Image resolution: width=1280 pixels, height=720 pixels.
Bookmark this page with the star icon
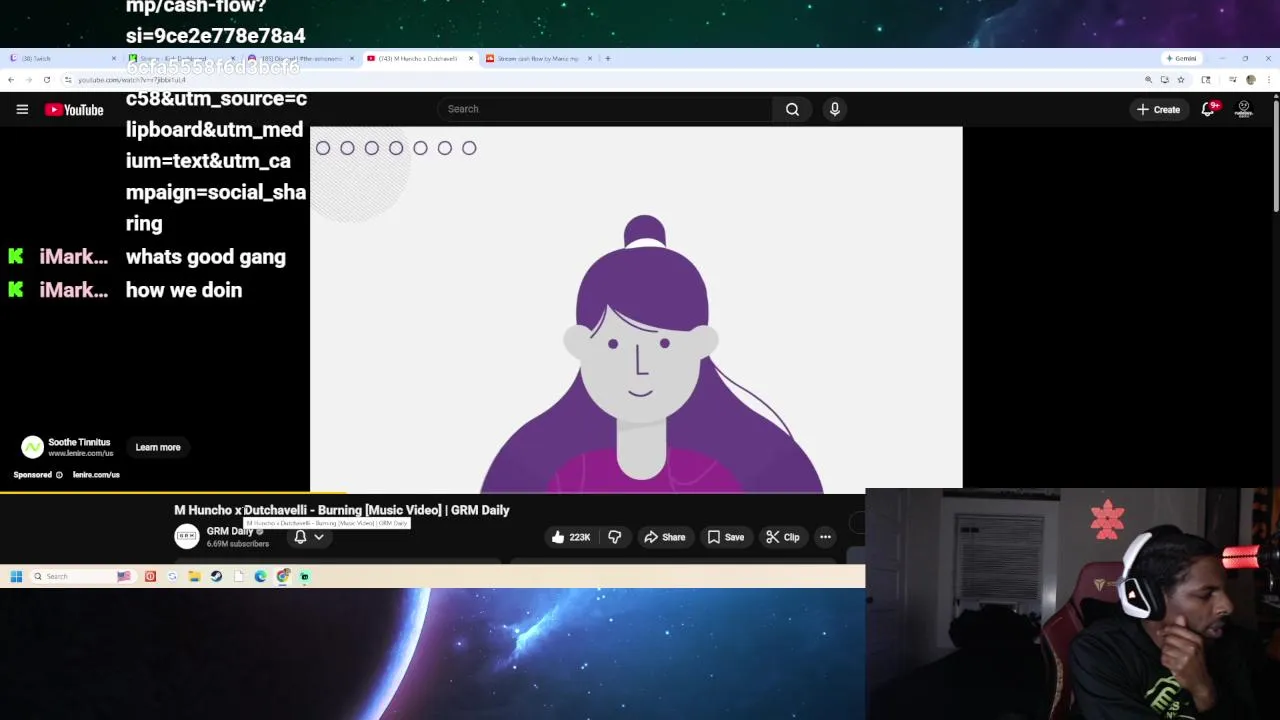[x=1181, y=80]
